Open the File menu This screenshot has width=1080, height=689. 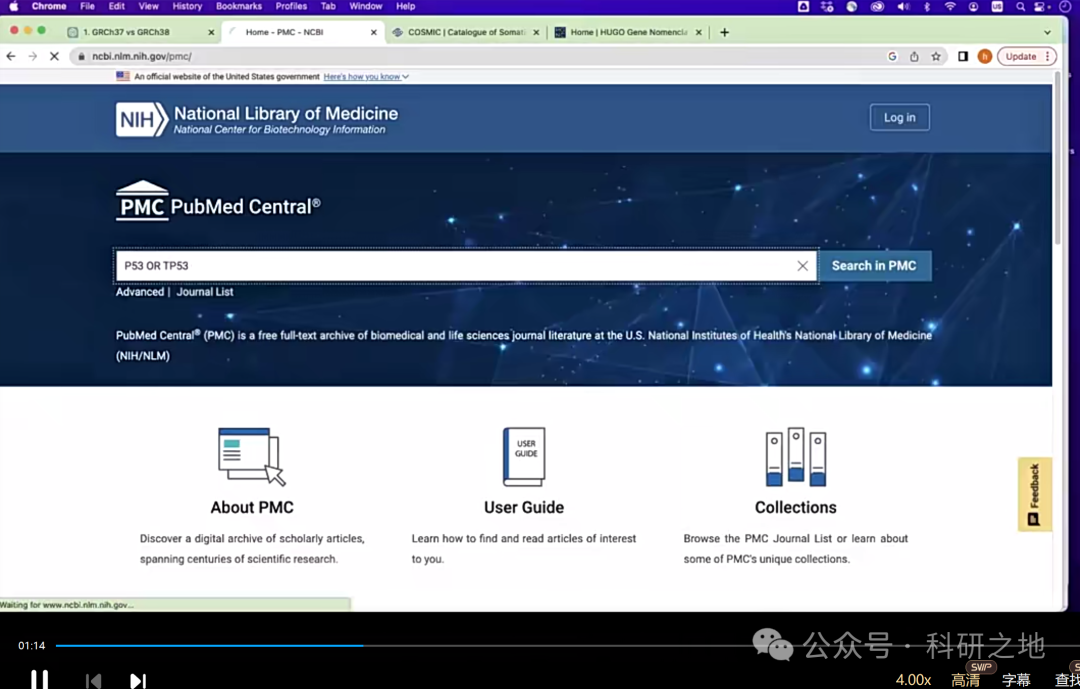[x=87, y=6]
